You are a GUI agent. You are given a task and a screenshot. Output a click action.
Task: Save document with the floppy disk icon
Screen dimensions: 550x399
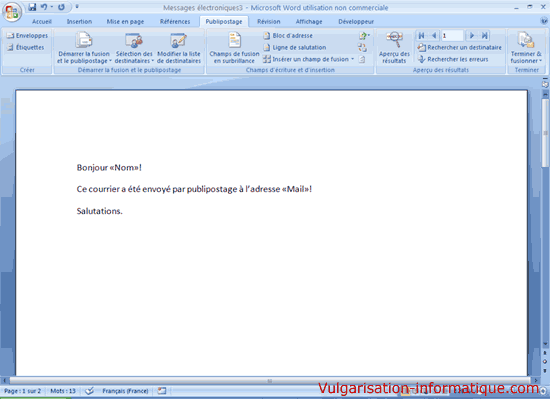[x=32, y=7]
